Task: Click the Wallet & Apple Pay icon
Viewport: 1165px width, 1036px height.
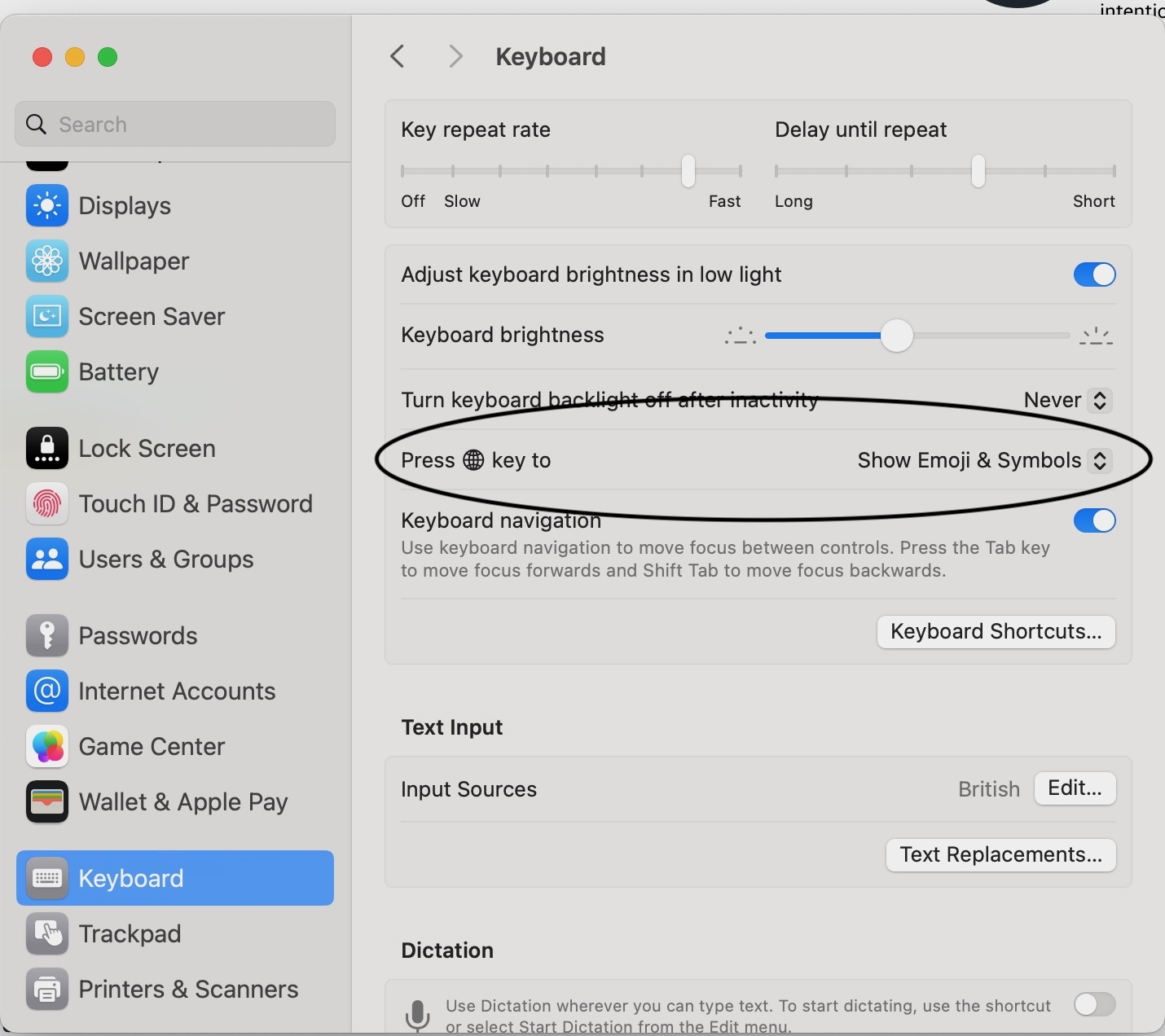Action: point(47,801)
